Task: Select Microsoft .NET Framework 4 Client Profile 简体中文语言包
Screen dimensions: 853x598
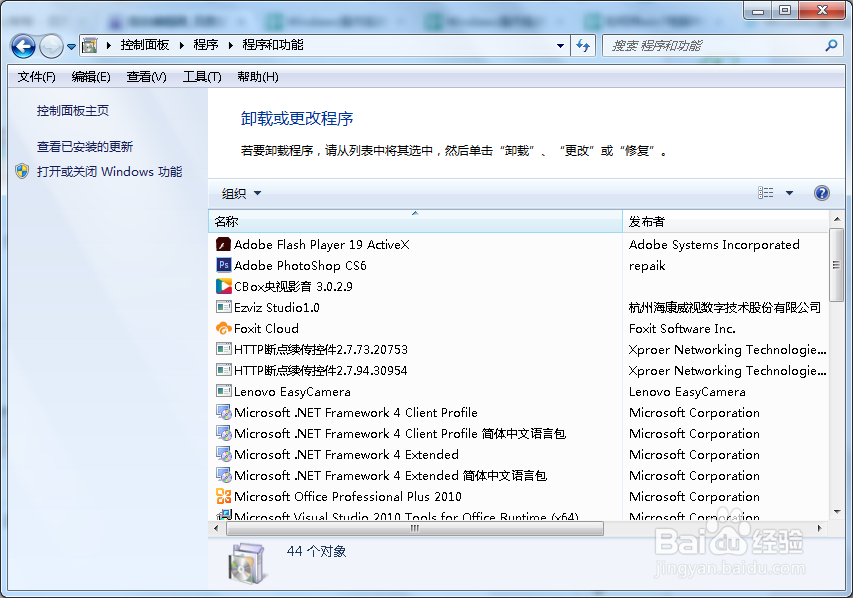Action: click(400, 434)
